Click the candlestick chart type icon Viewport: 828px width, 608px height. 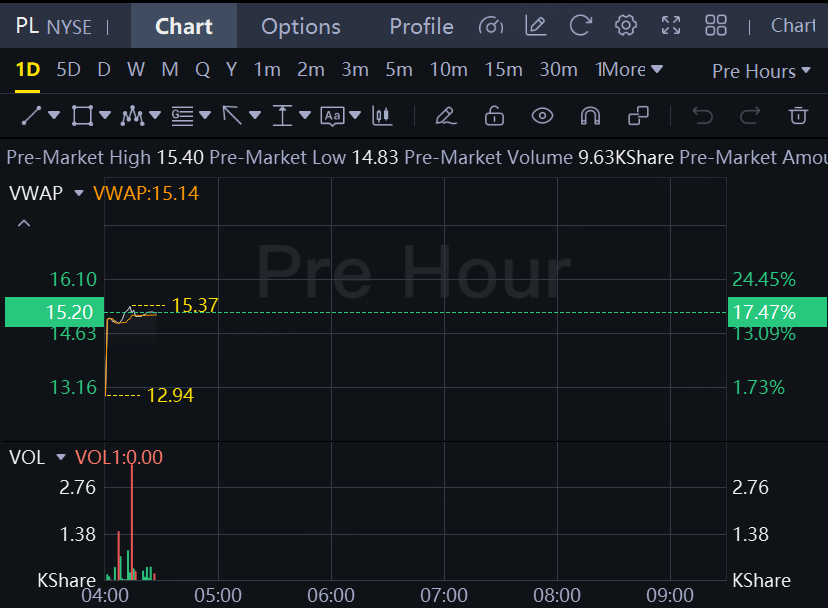[381, 116]
